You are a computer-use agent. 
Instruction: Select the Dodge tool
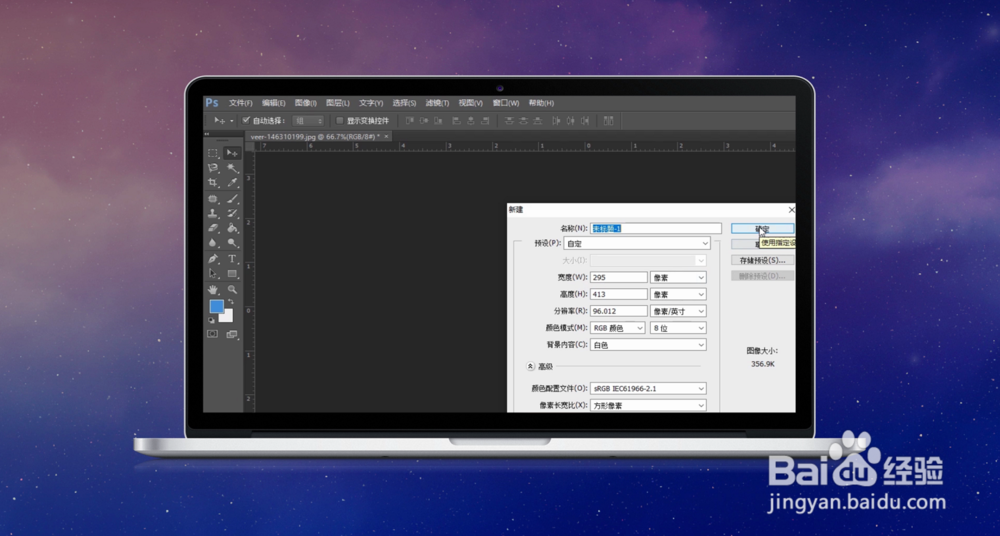pyautogui.click(x=232, y=243)
